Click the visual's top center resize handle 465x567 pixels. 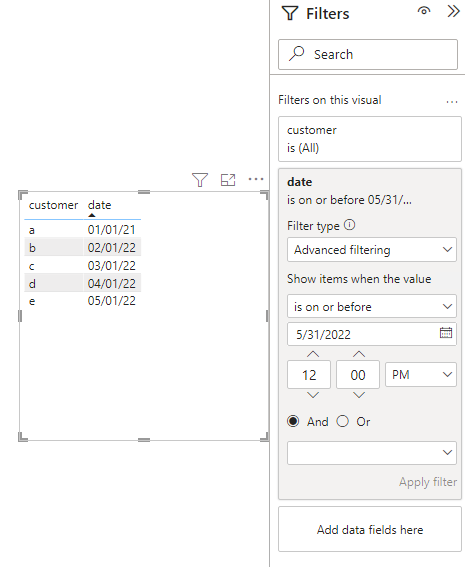coord(144,192)
